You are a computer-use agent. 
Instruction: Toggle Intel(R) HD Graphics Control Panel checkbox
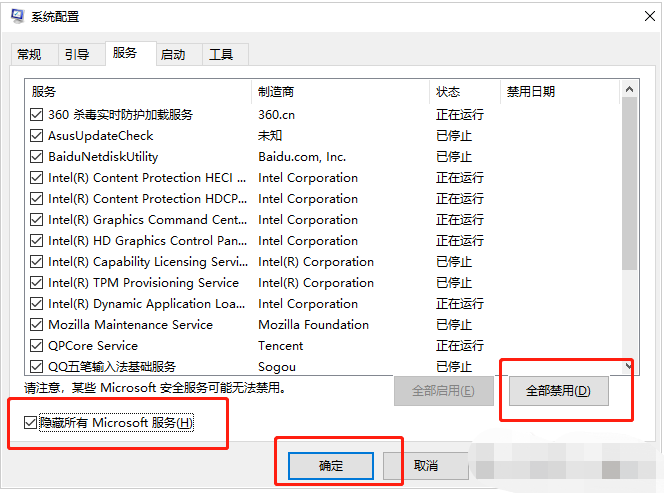(36, 241)
